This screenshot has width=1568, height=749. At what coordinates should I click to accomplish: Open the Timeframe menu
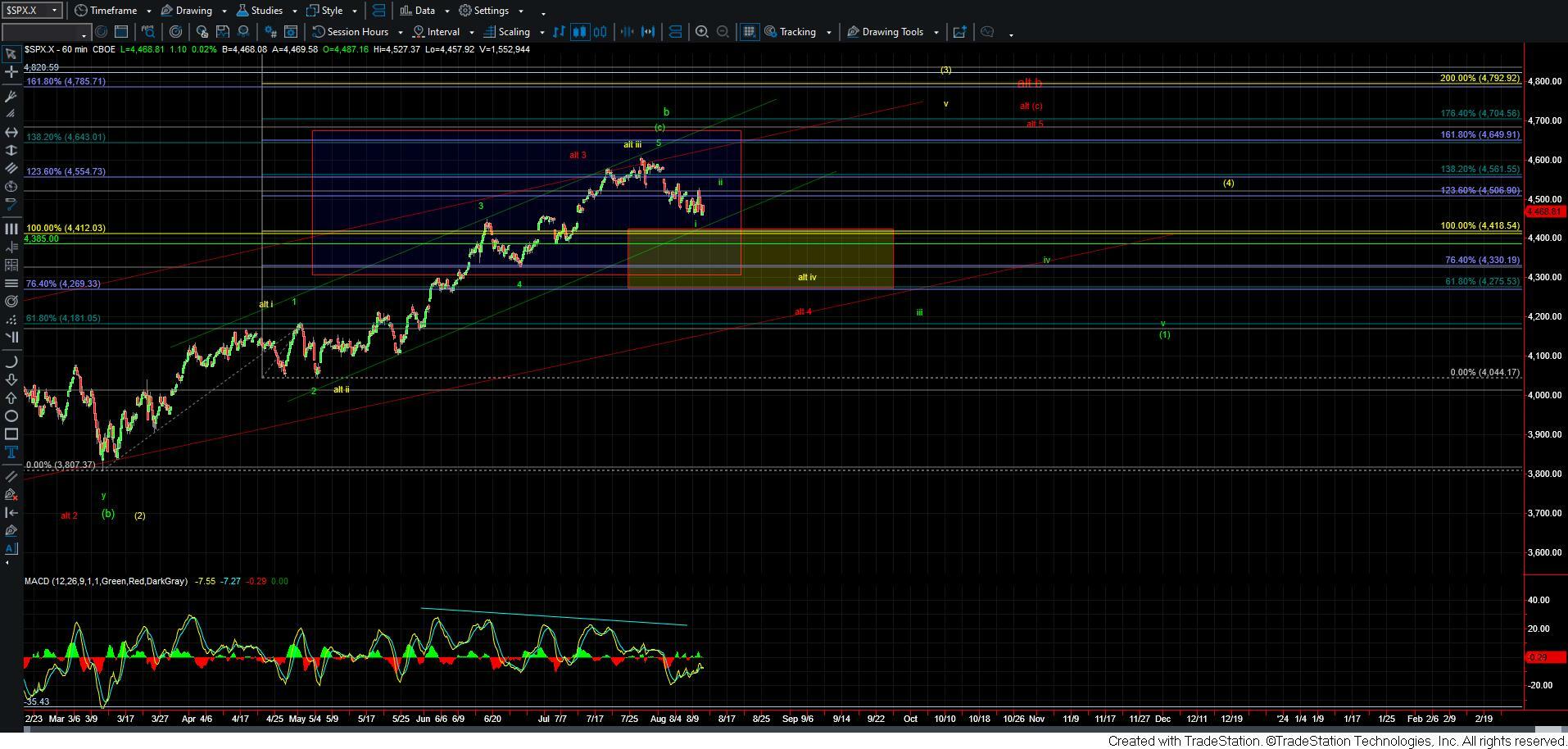[x=107, y=11]
